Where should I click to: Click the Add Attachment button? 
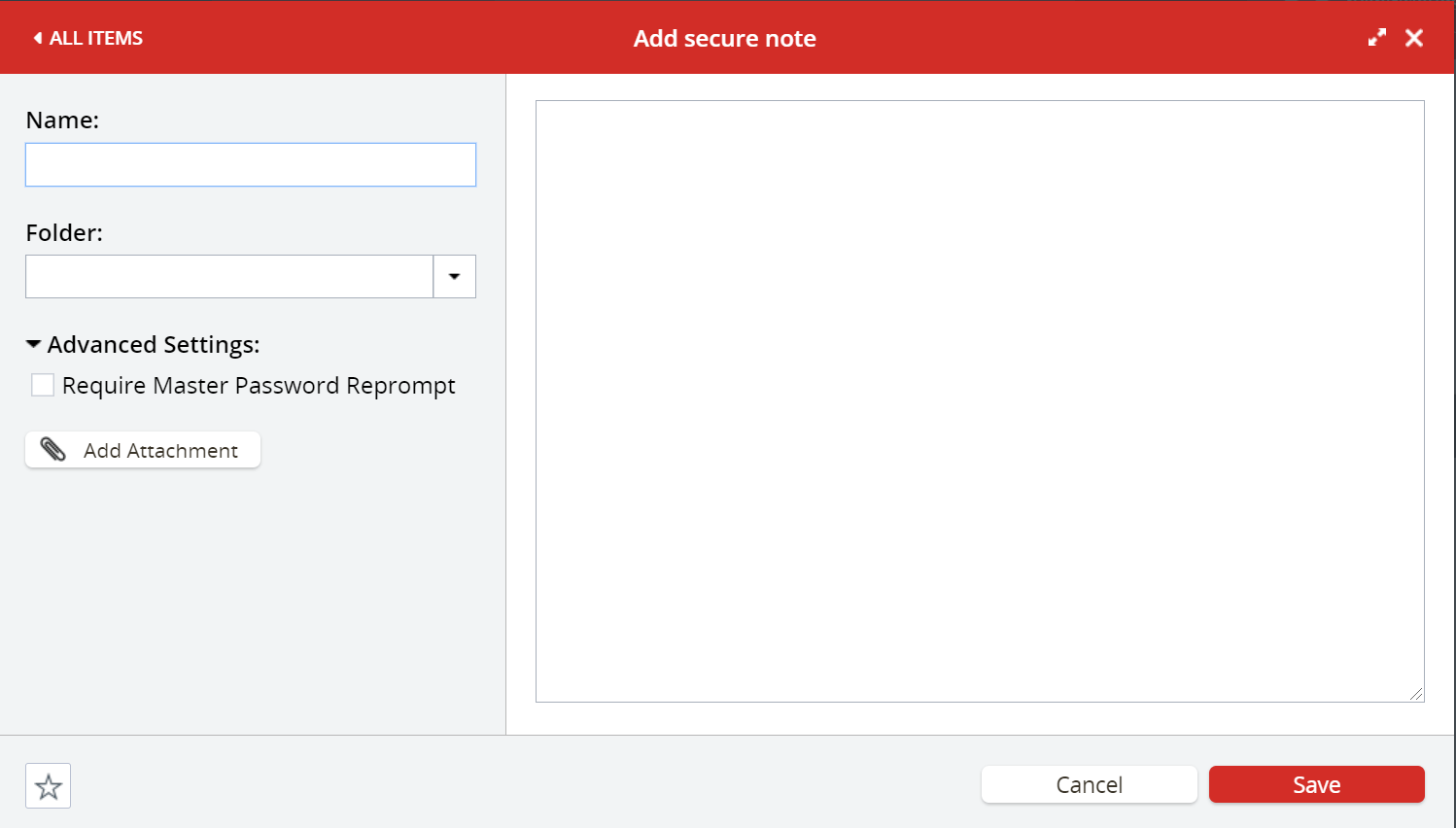(142, 449)
